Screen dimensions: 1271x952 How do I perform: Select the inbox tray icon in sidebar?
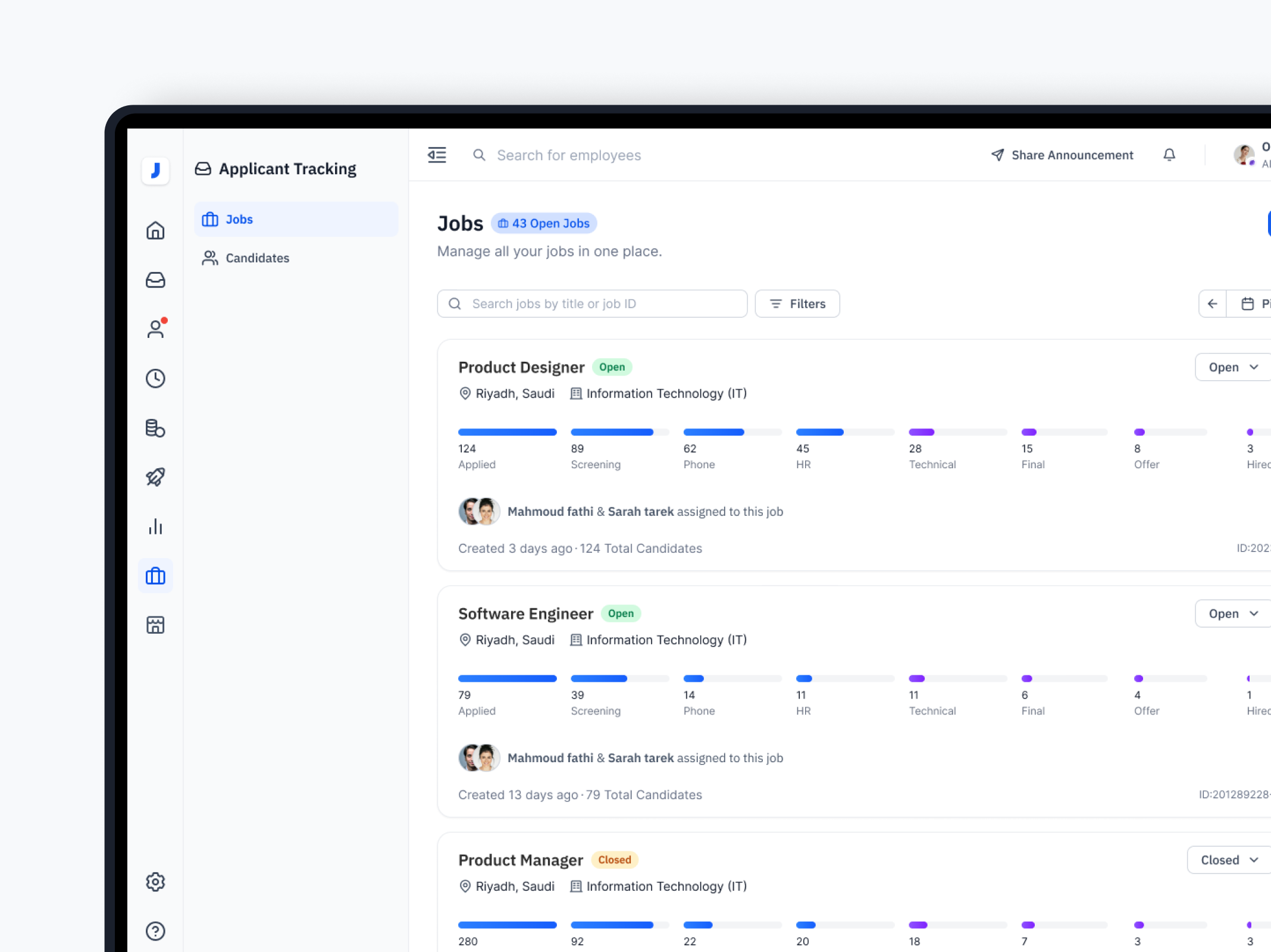point(155,280)
